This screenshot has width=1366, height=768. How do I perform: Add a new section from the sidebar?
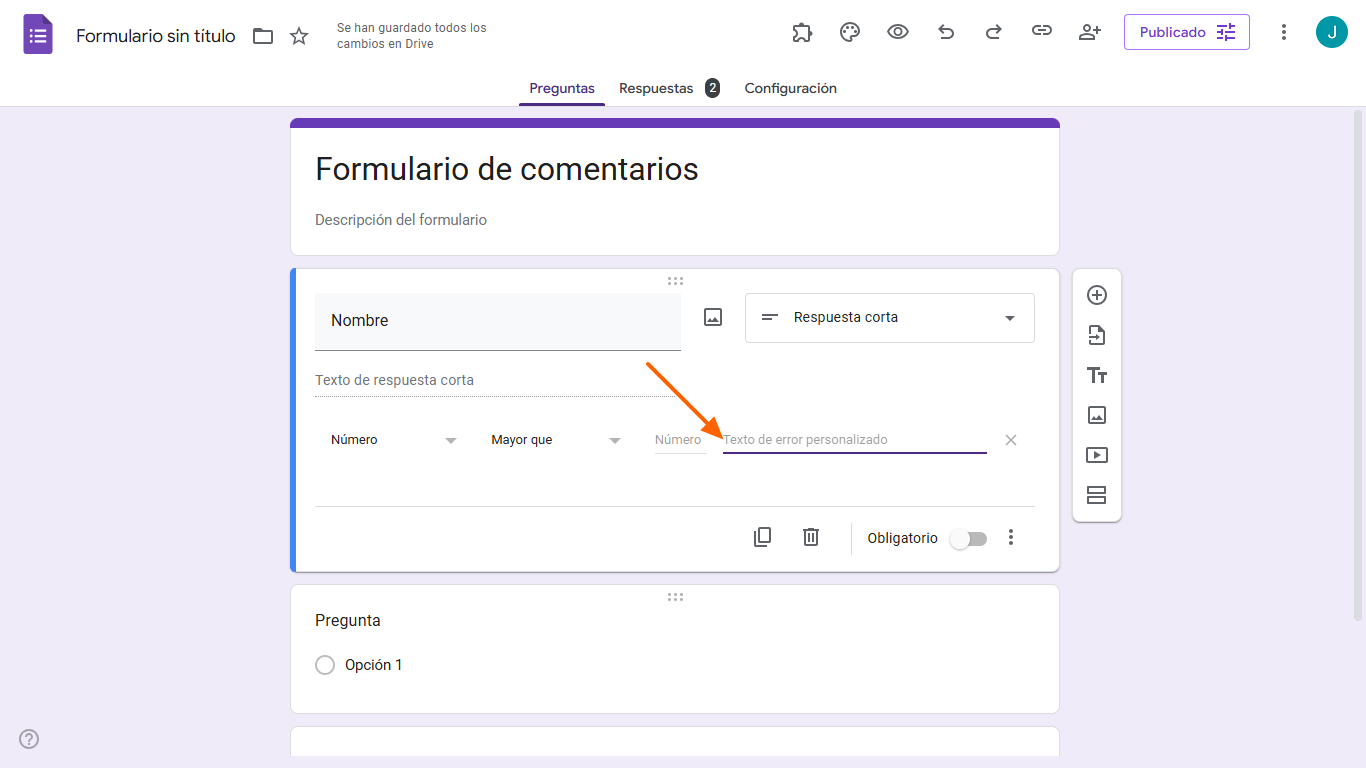pyautogui.click(x=1097, y=495)
